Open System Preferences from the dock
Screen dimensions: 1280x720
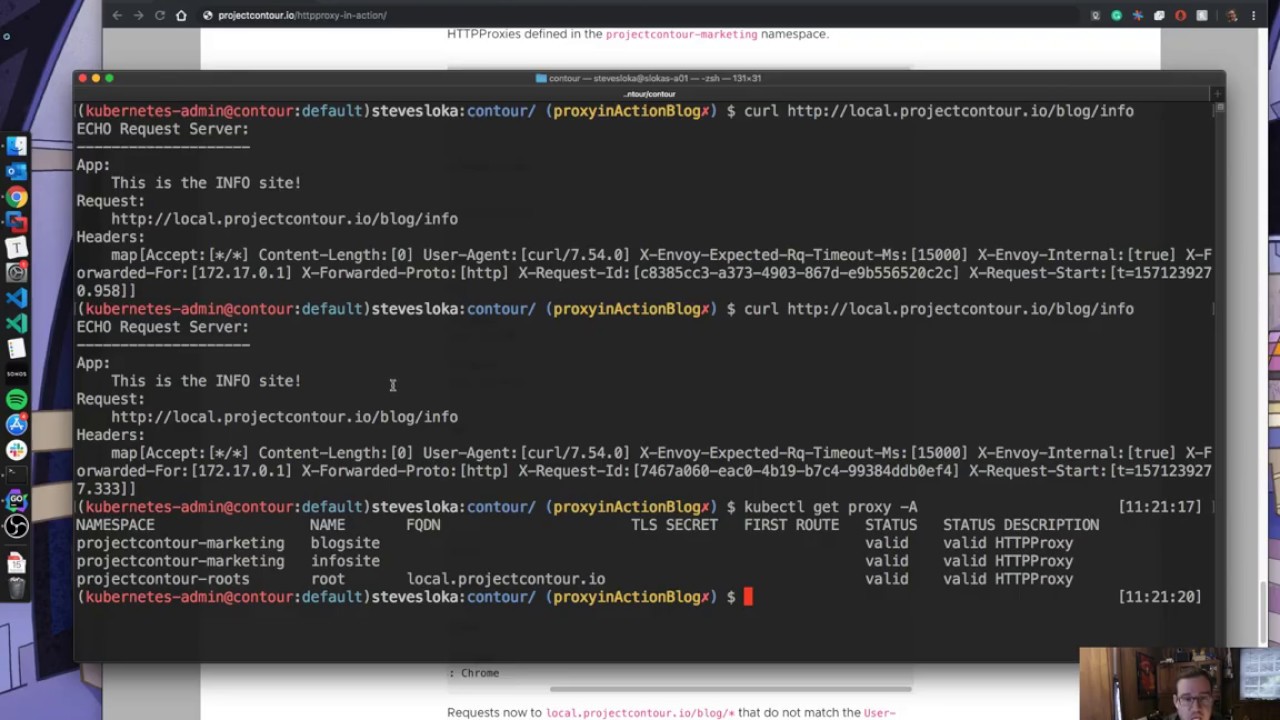click(16, 272)
